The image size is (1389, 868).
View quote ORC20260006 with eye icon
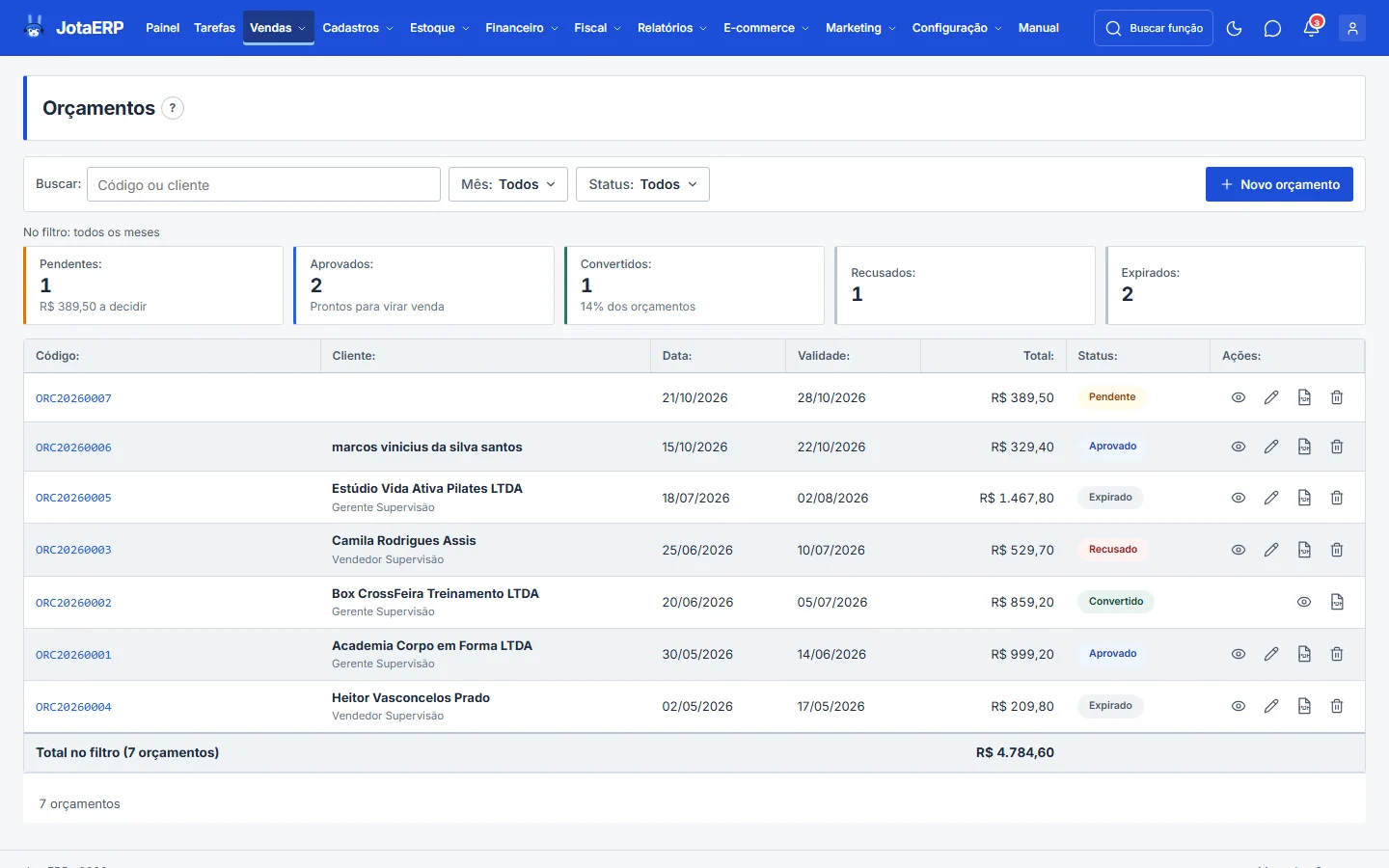click(x=1239, y=447)
